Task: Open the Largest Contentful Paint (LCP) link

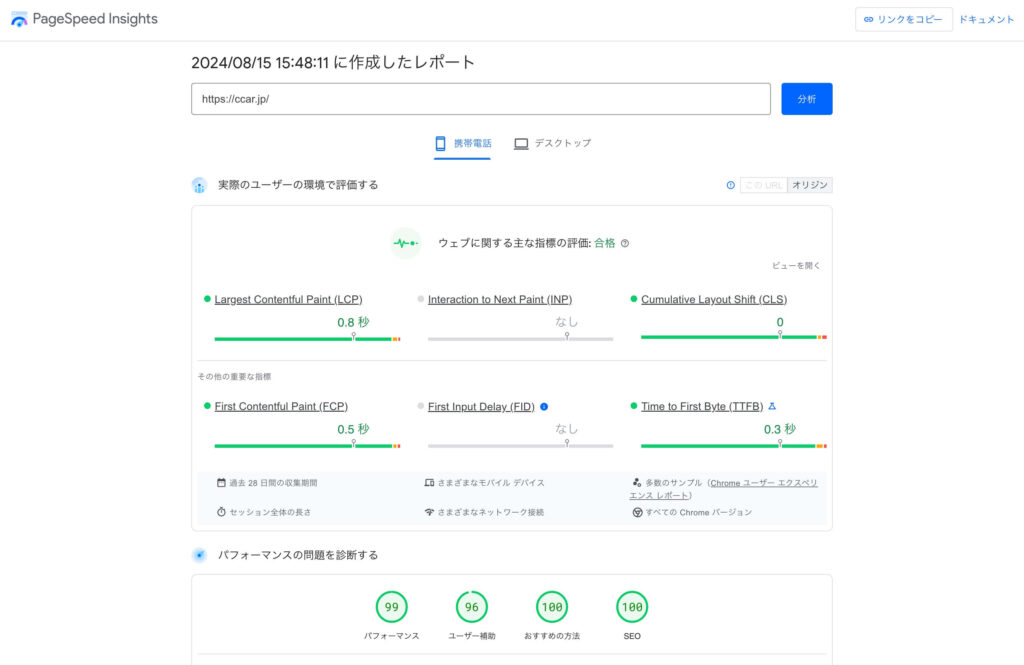Action: [288, 300]
